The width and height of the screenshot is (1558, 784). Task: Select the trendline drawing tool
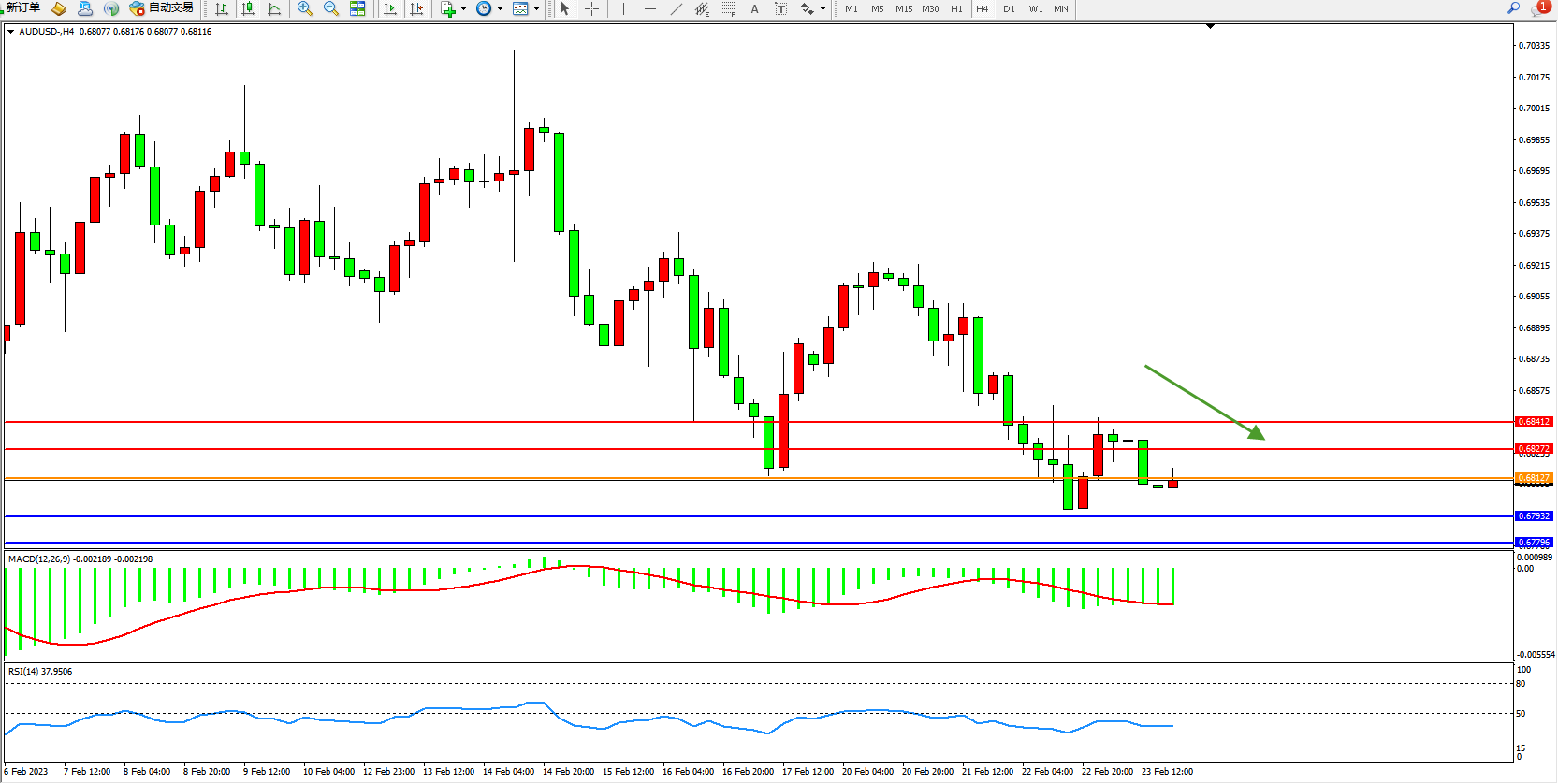click(677, 9)
